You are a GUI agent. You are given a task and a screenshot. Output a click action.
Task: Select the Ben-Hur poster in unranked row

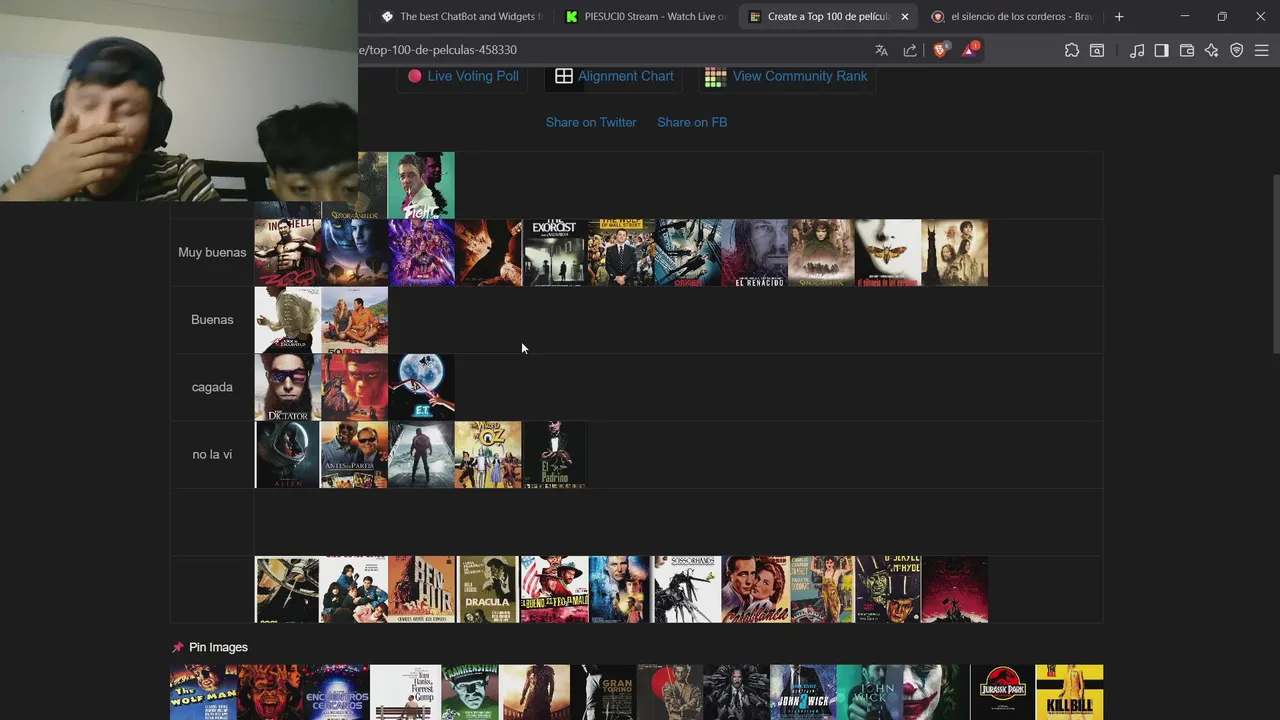click(x=421, y=590)
